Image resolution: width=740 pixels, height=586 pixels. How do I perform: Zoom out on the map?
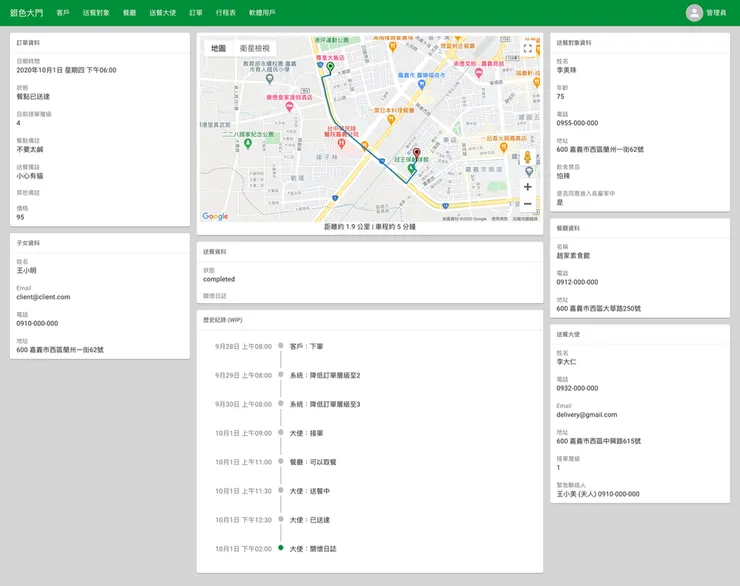[528, 204]
